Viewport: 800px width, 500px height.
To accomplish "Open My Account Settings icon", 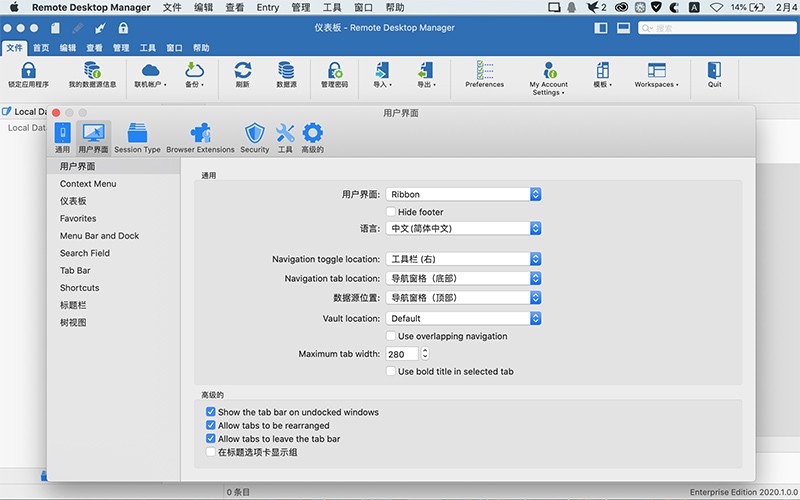I will 549,70.
